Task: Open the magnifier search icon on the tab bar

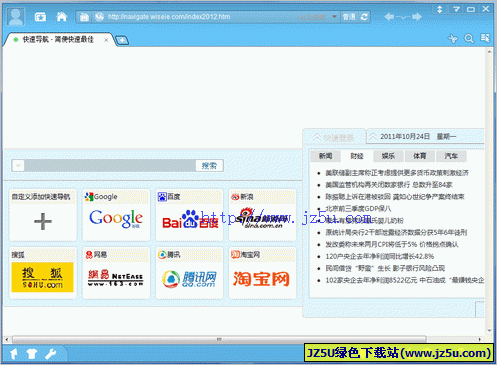Action: pyautogui.click(x=469, y=39)
